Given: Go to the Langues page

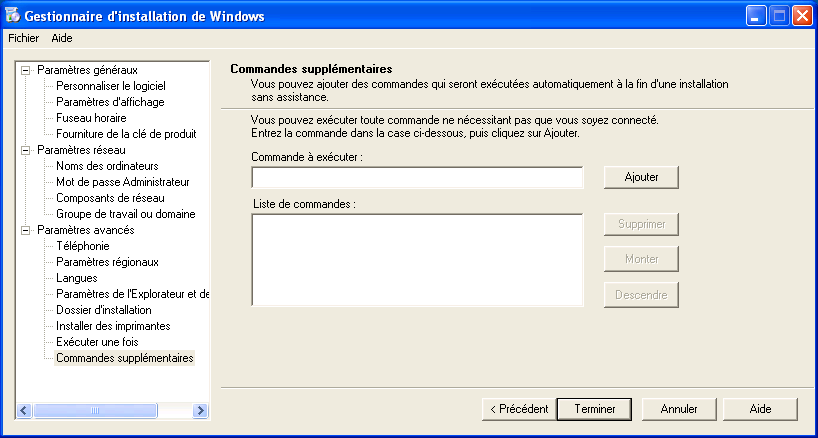Looking at the screenshot, I should tap(77, 278).
